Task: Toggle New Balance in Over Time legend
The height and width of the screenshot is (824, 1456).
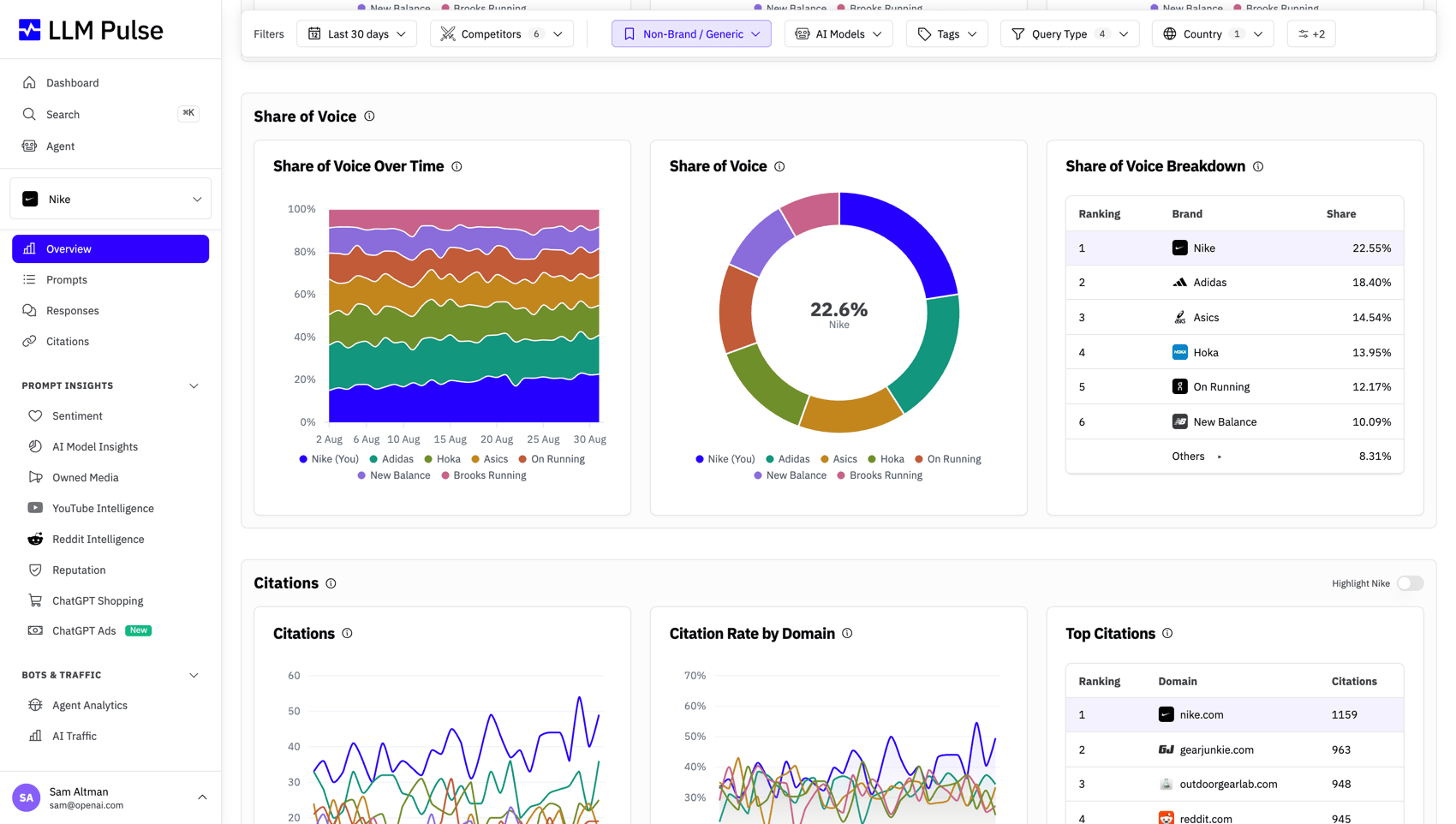Action: pyautogui.click(x=394, y=476)
